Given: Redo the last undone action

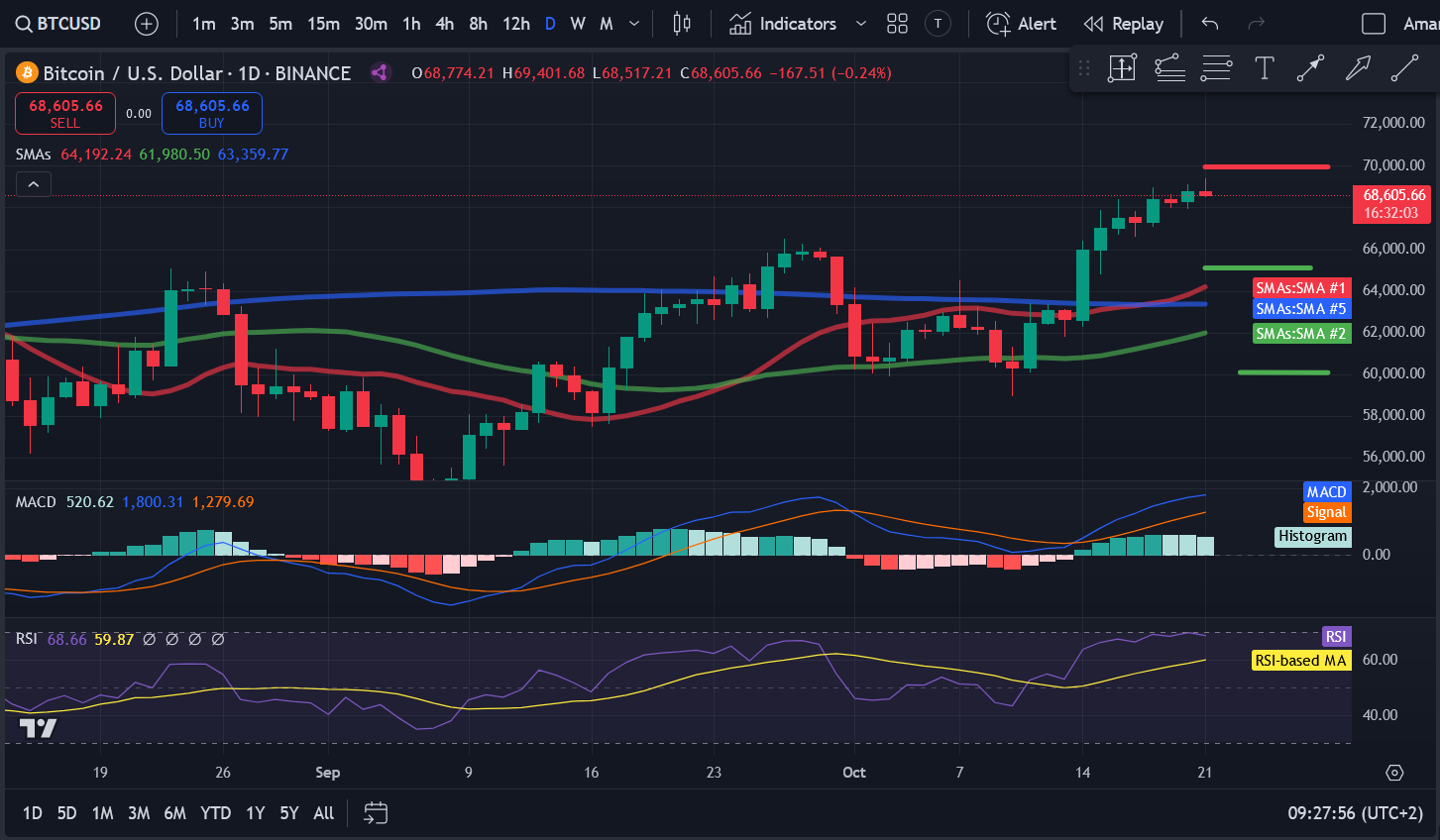Looking at the screenshot, I should [x=1257, y=24].
